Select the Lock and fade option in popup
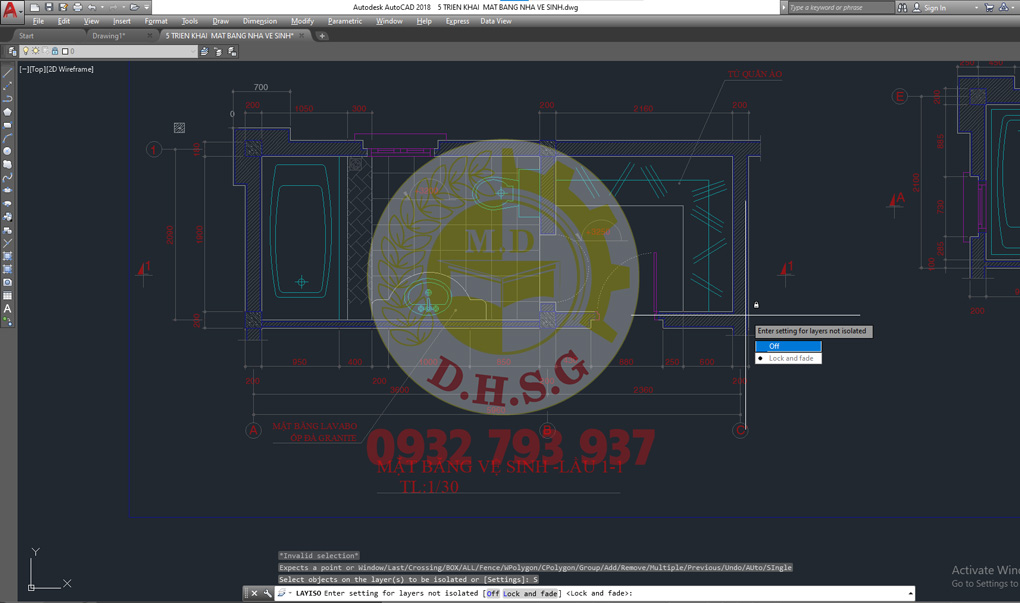 [x=790, y=358]
